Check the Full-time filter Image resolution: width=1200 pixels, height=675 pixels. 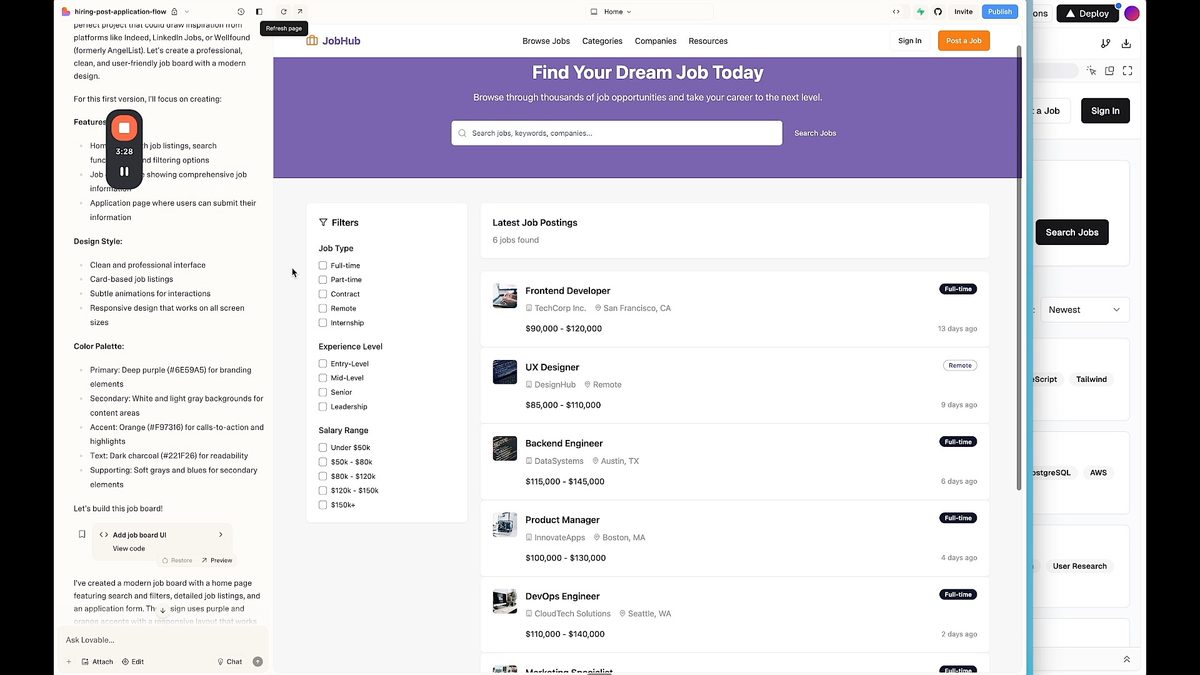point(323,266)
